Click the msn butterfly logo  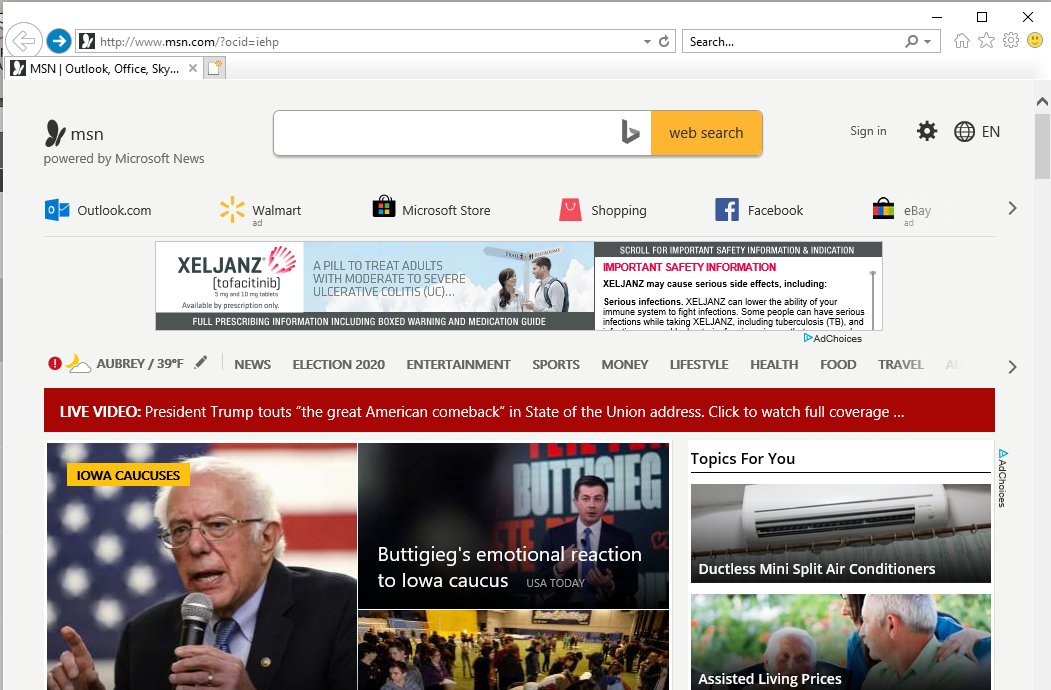point(55,133)
